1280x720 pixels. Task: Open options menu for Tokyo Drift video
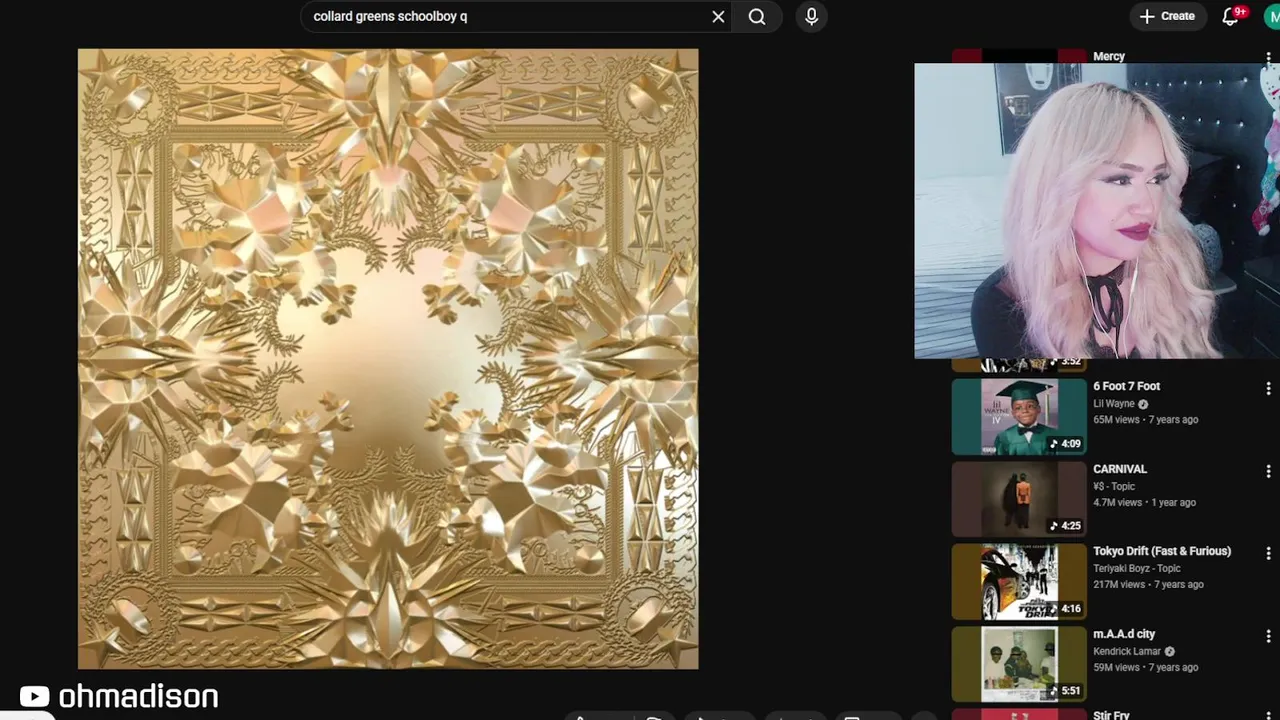(1268, 553)
